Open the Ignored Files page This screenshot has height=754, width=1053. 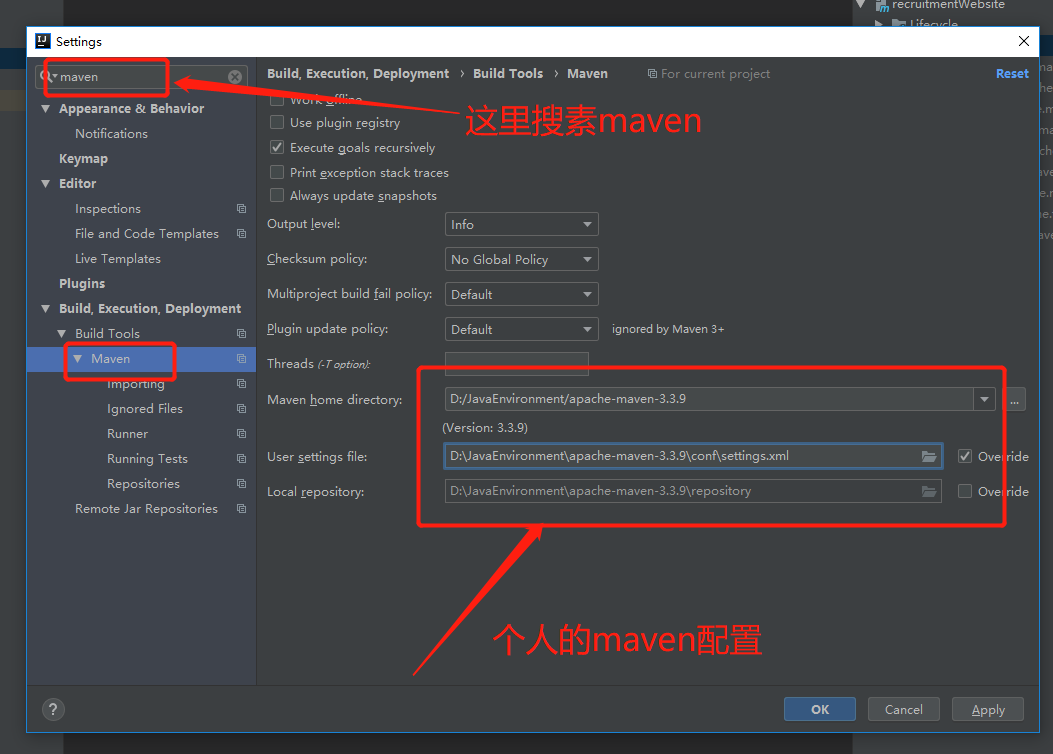[144, 408]
